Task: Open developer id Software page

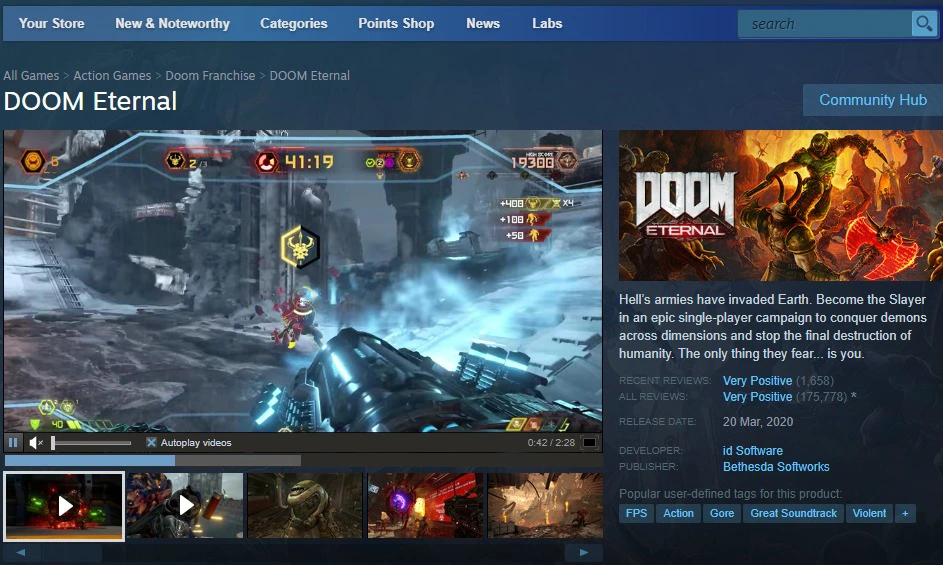Action: [x=753, y=451]
